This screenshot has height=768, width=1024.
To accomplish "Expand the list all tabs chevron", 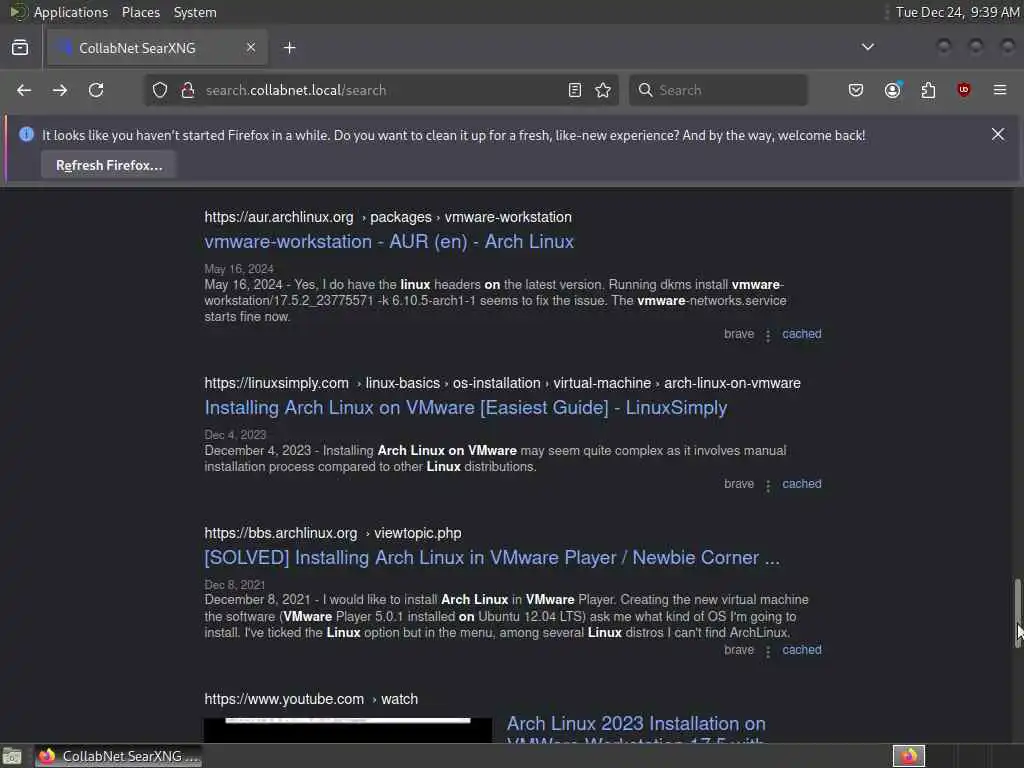I will coord(868,47).
